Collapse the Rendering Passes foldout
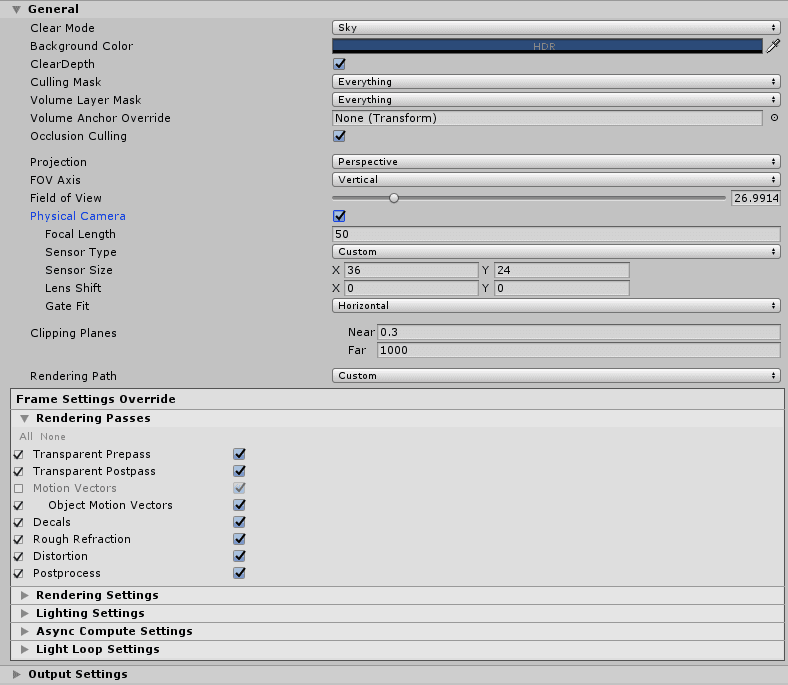 coord(24,418)
